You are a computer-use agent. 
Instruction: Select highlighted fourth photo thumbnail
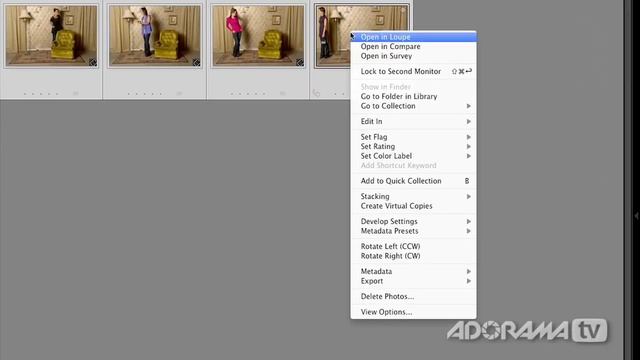pyautogui.click(x=332, y=36)
